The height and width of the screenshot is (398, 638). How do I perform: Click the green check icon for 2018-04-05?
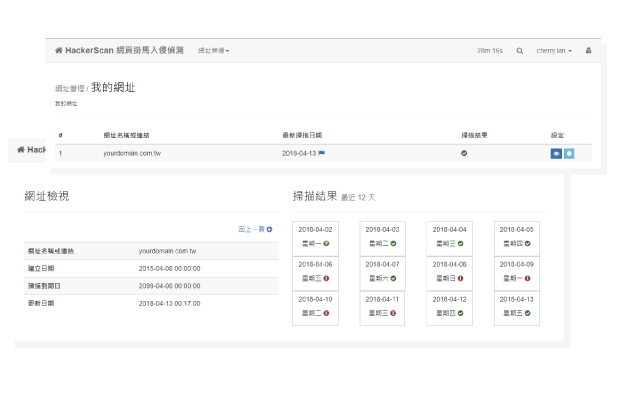[x=528, y=243]
